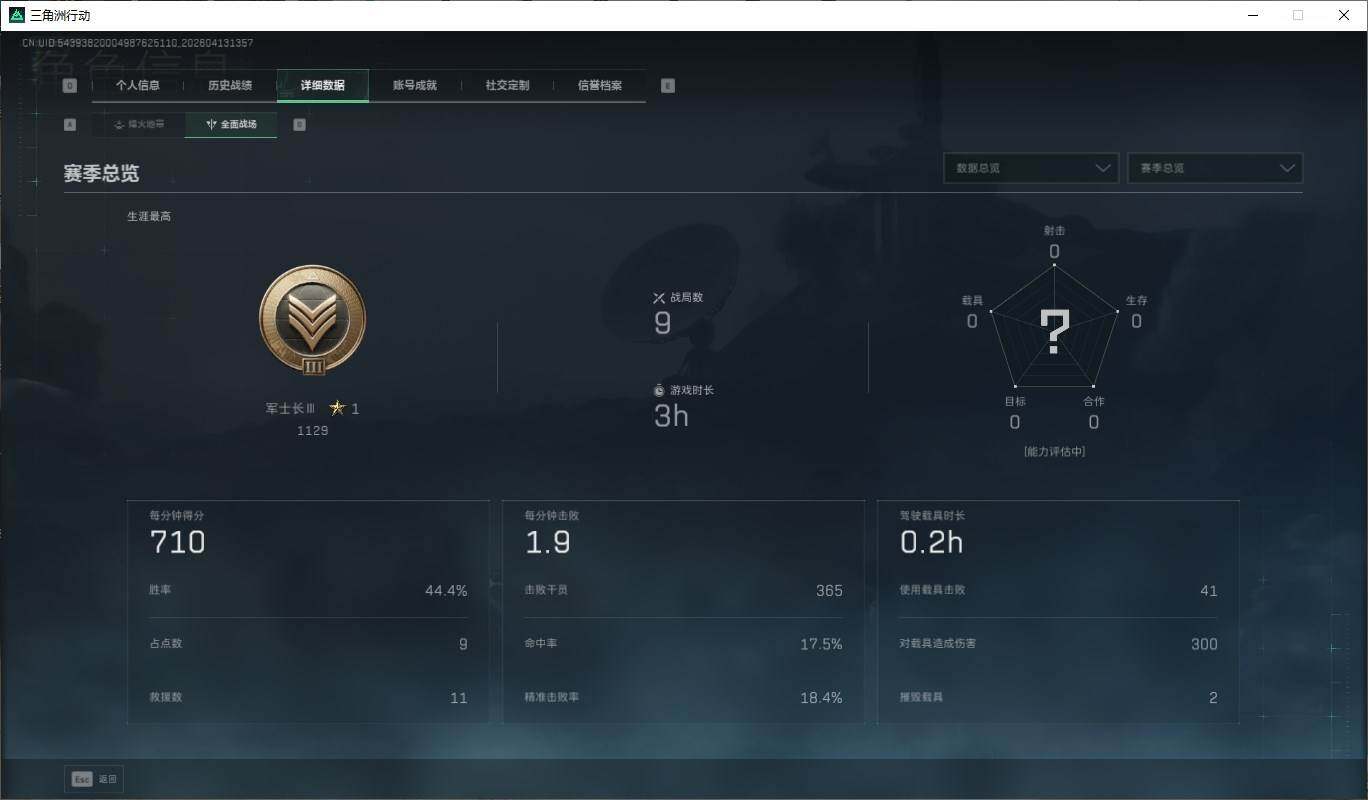
Task: Click the [能力评估中] status text
Action: tap(1055, 452)
